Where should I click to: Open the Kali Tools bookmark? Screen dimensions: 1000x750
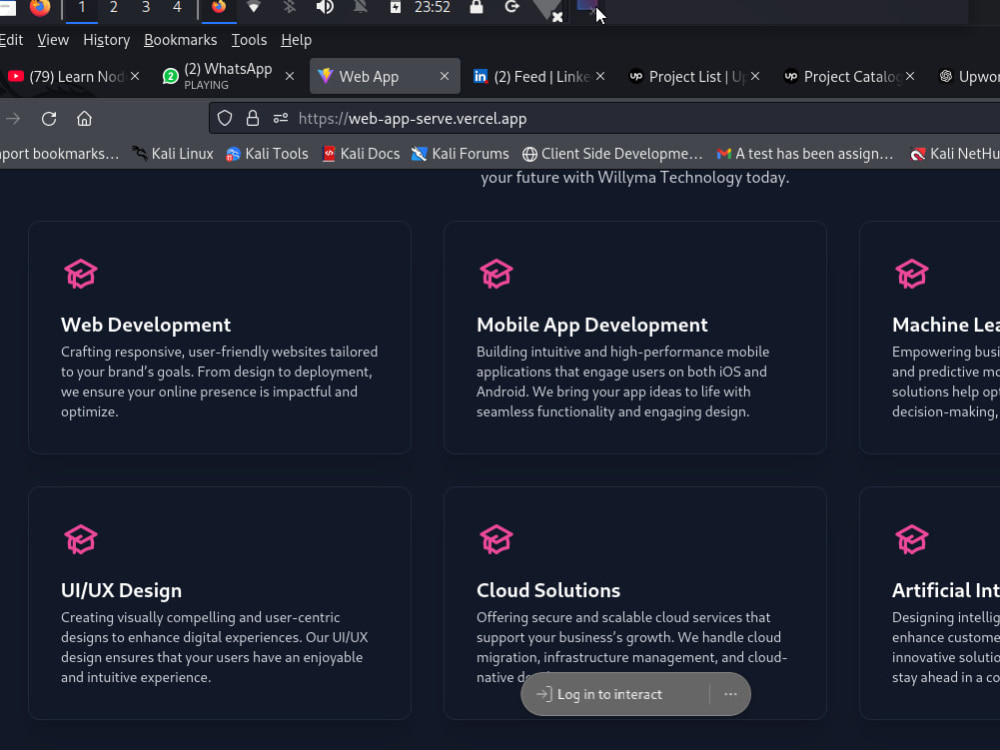tap(267, 154)
